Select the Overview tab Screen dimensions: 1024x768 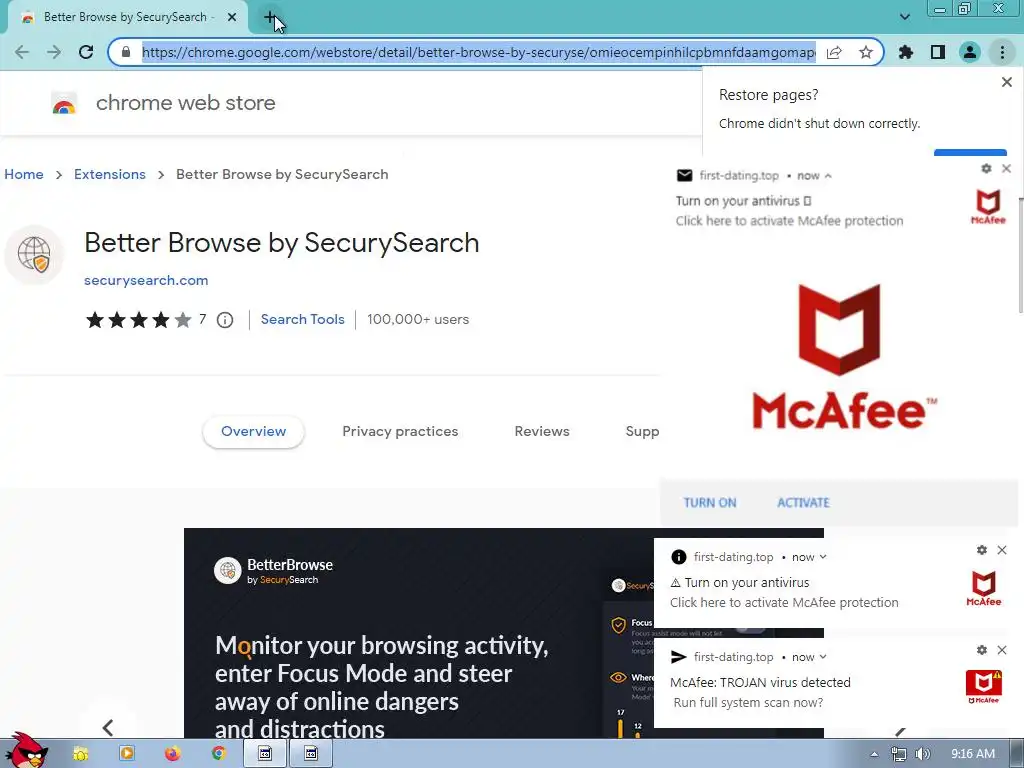point(253,432)
